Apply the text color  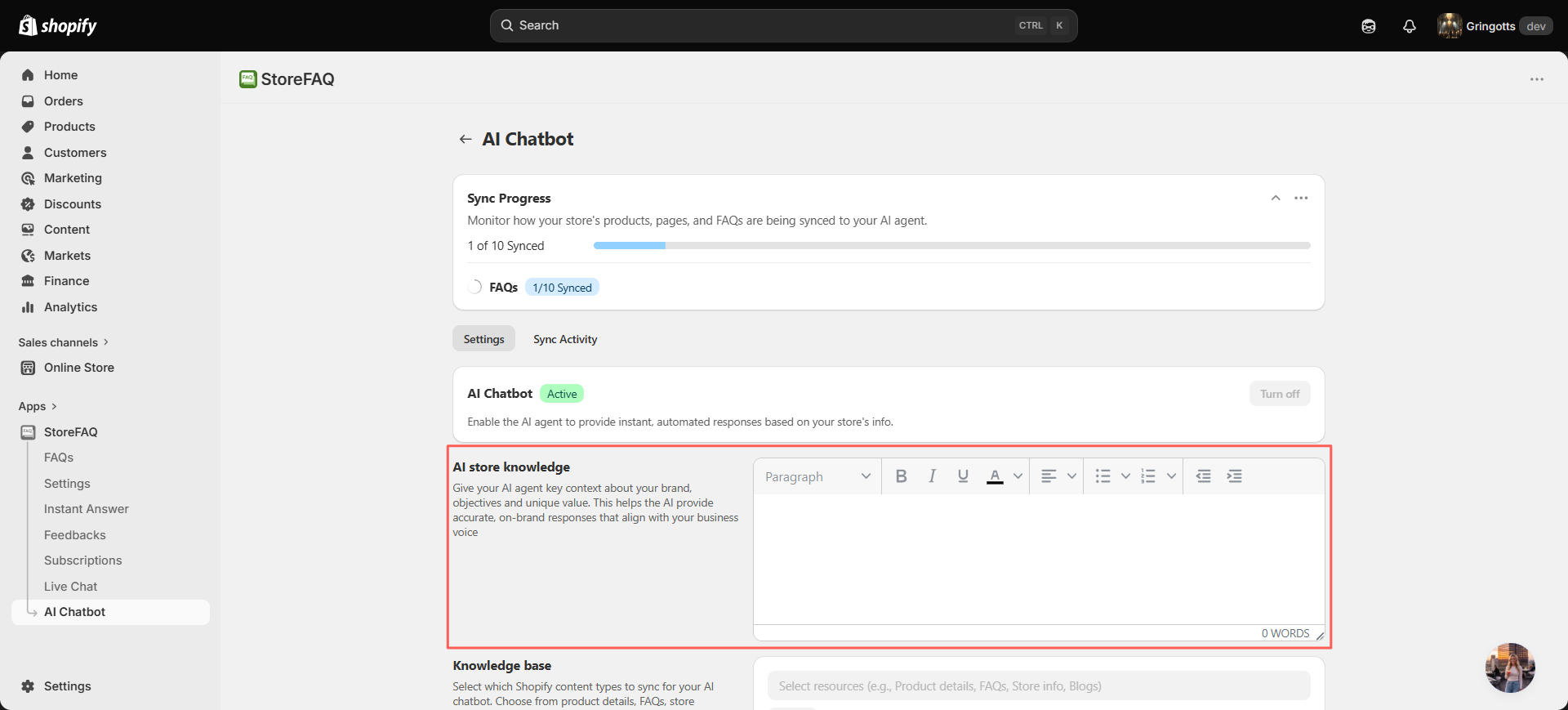point(995,476)
